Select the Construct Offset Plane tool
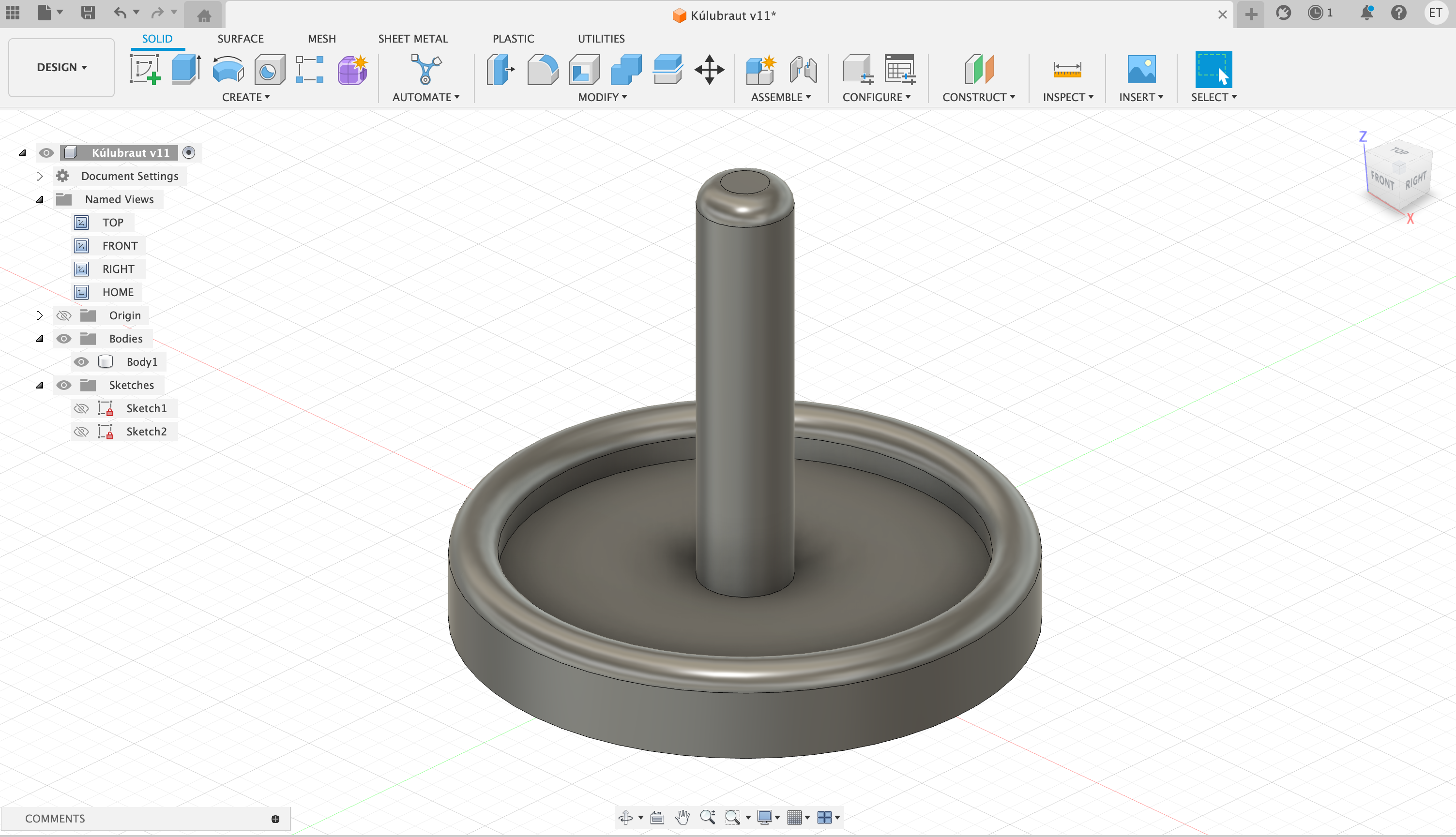 point(979,70)
